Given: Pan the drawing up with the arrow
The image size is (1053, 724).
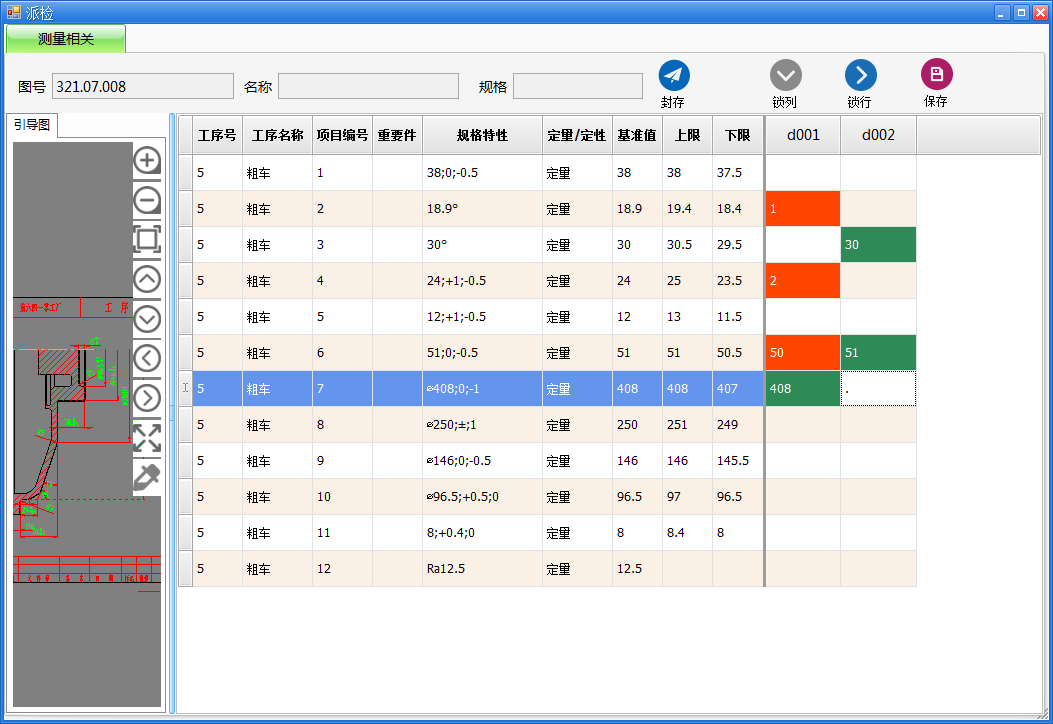Looking at the screenshot, I should tap(147, 279).
